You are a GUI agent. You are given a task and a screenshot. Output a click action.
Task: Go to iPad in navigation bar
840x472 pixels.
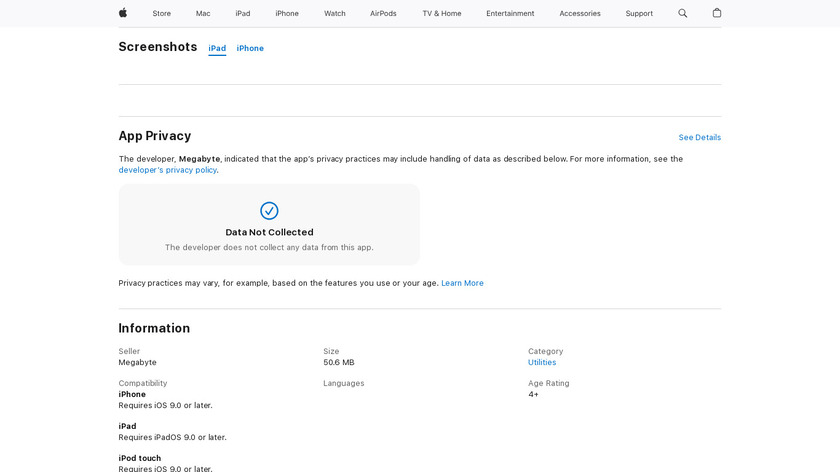(x=243, y=13)
